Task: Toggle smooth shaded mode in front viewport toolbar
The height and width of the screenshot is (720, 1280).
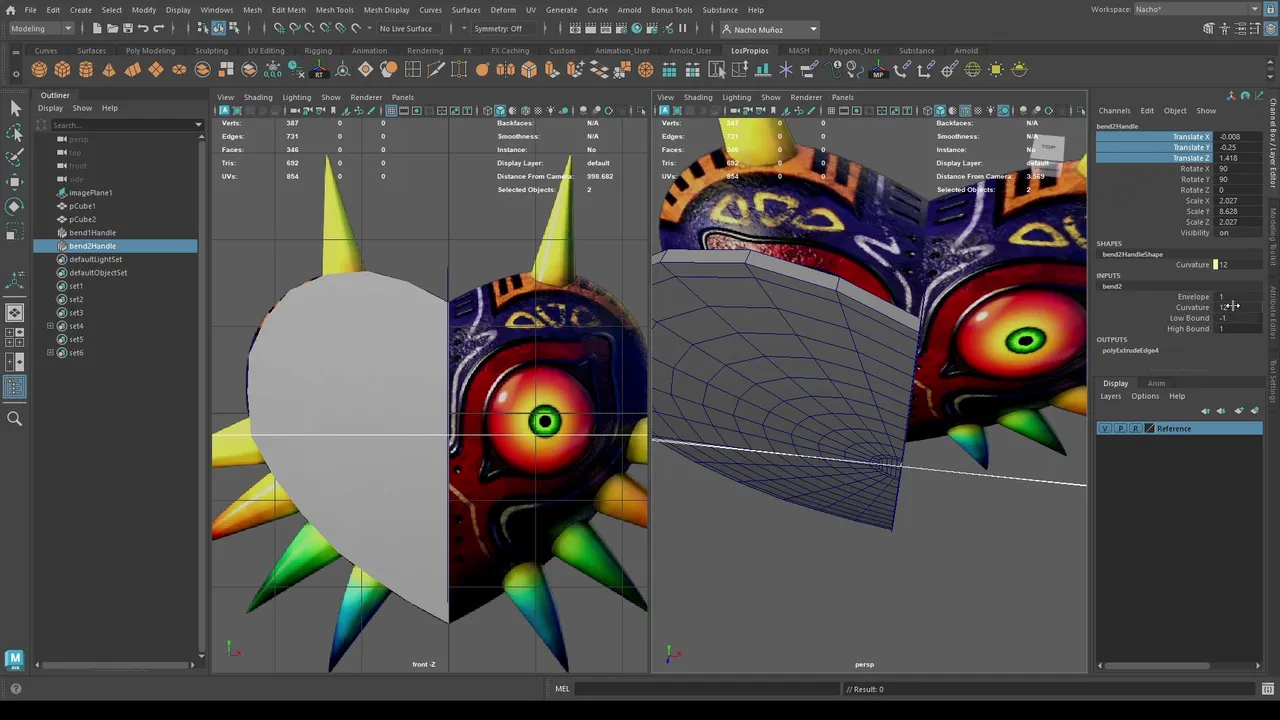Action: 499,110
